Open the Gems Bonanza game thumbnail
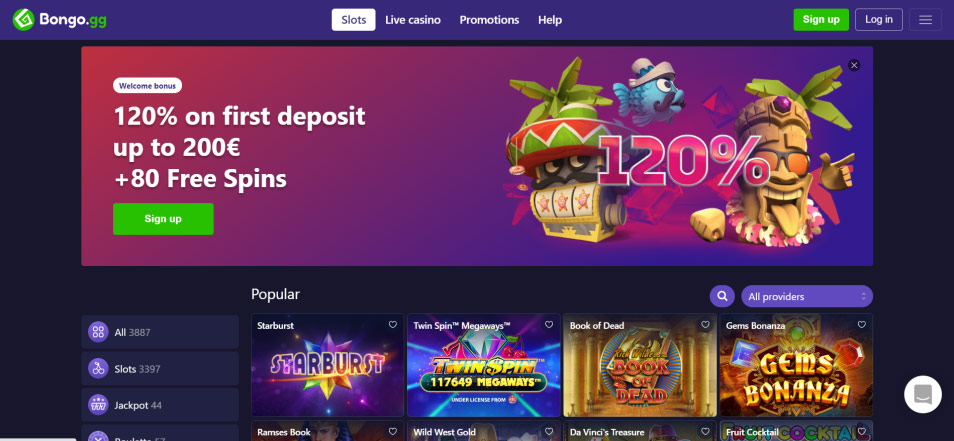954x441 pixels. [x=796, y=365]
